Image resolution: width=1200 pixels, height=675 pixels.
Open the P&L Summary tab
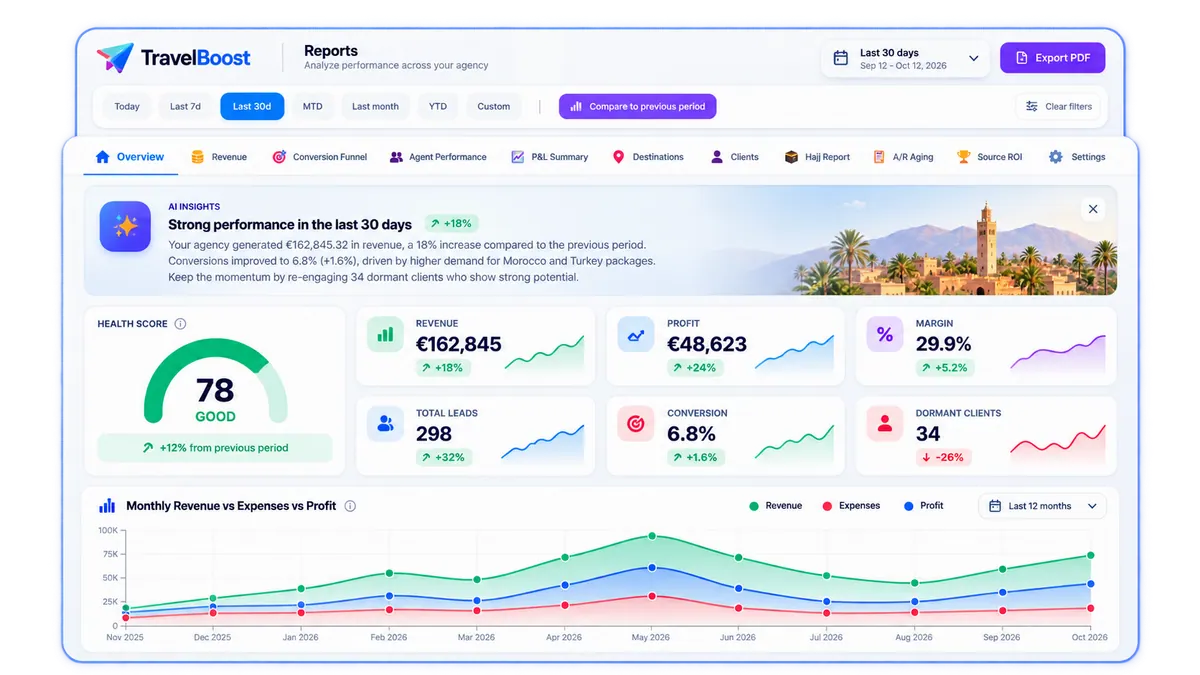click(x=549, y=157)
